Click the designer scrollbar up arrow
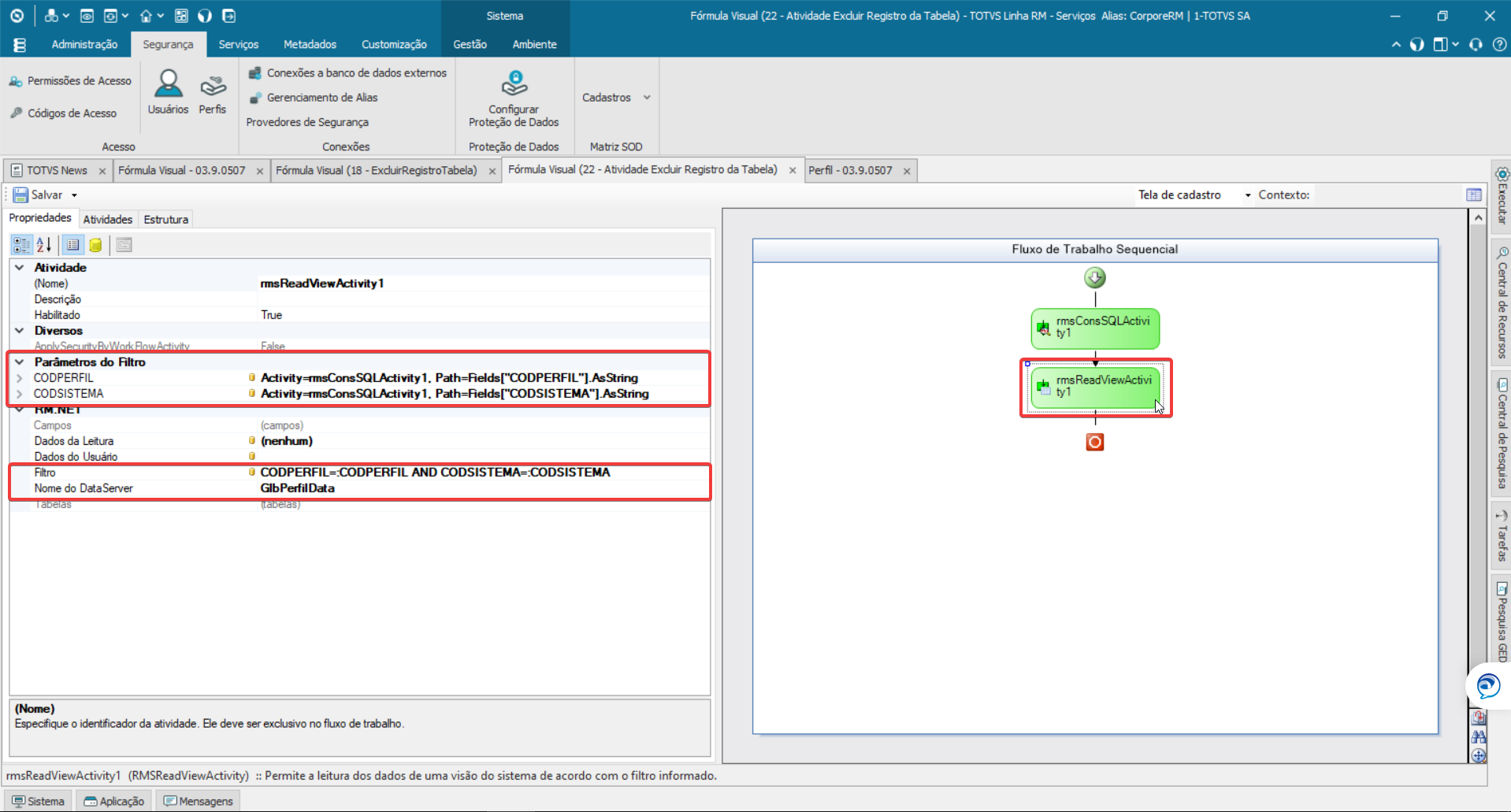Screen dimensions: 1511x812 click(1478, 217)
